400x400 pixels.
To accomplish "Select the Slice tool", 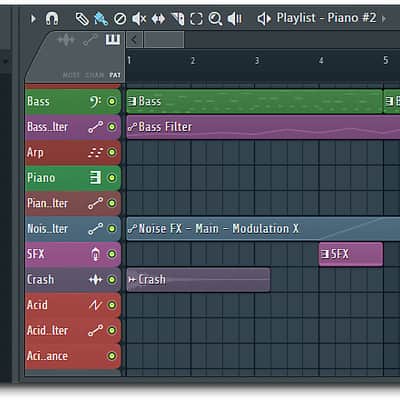I will click(177, 19).
